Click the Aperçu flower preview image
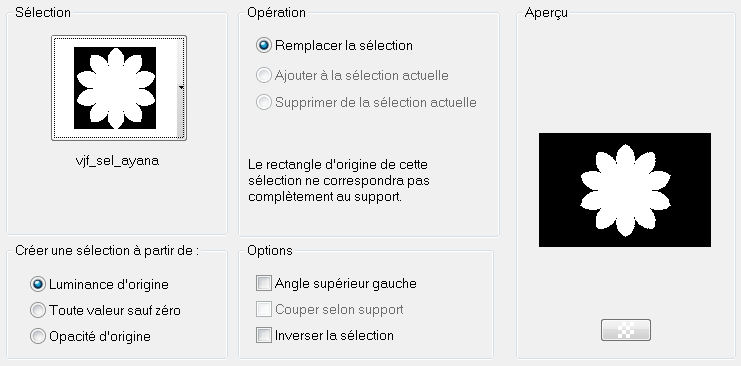The height and width of the screenshot is (366, 741). tap(625, 190)
